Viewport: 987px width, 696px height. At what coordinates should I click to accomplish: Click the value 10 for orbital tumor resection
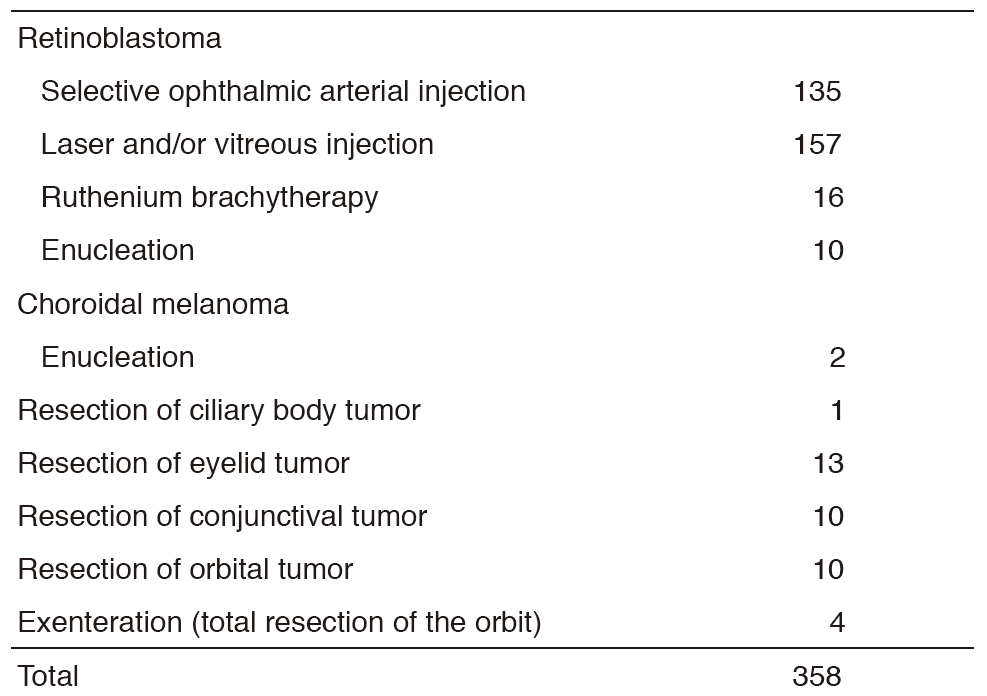coord(828,570)
